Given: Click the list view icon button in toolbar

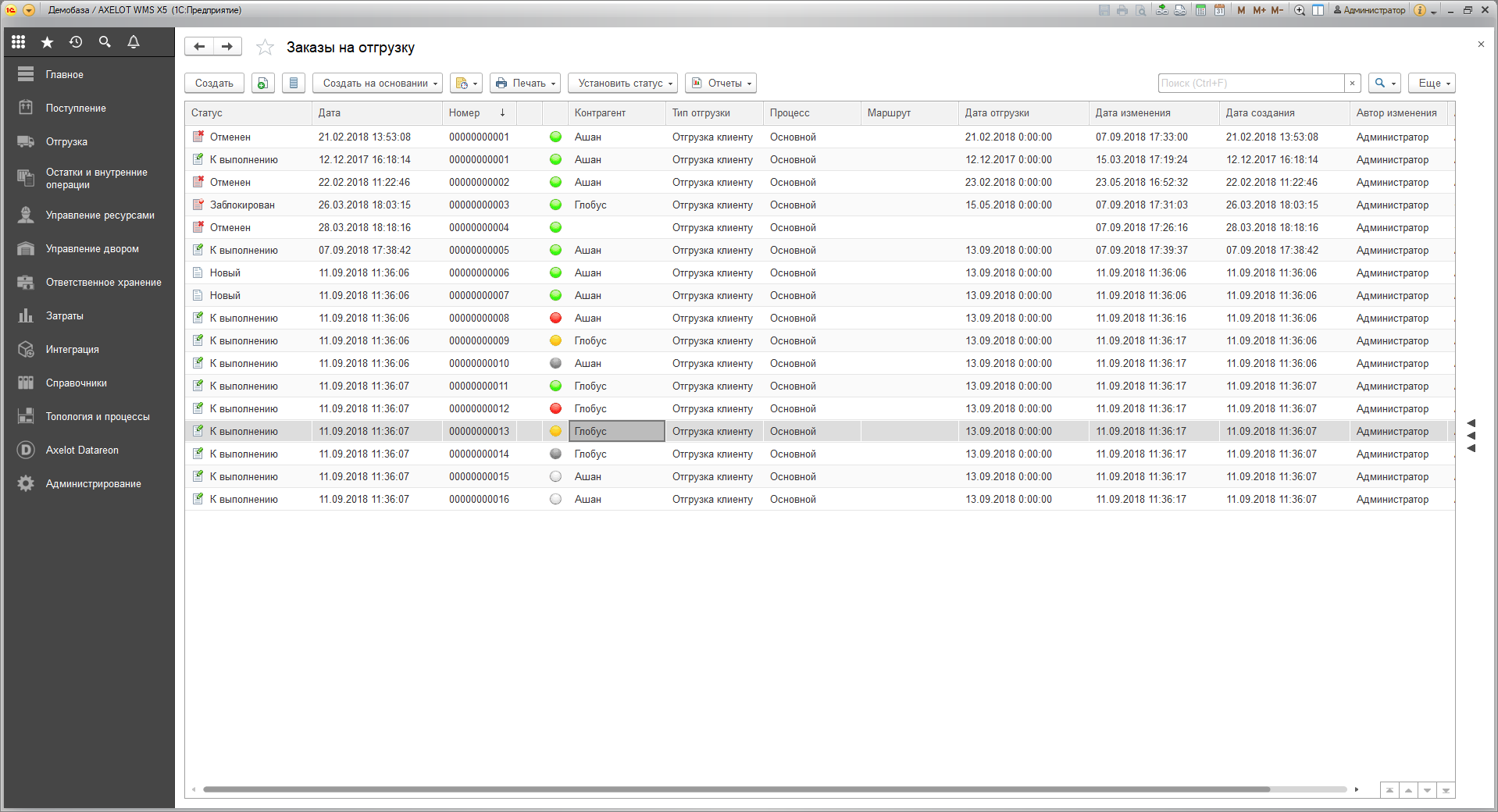Looking at the screenshot, I should pyautogui.click(x=294, y=83).
